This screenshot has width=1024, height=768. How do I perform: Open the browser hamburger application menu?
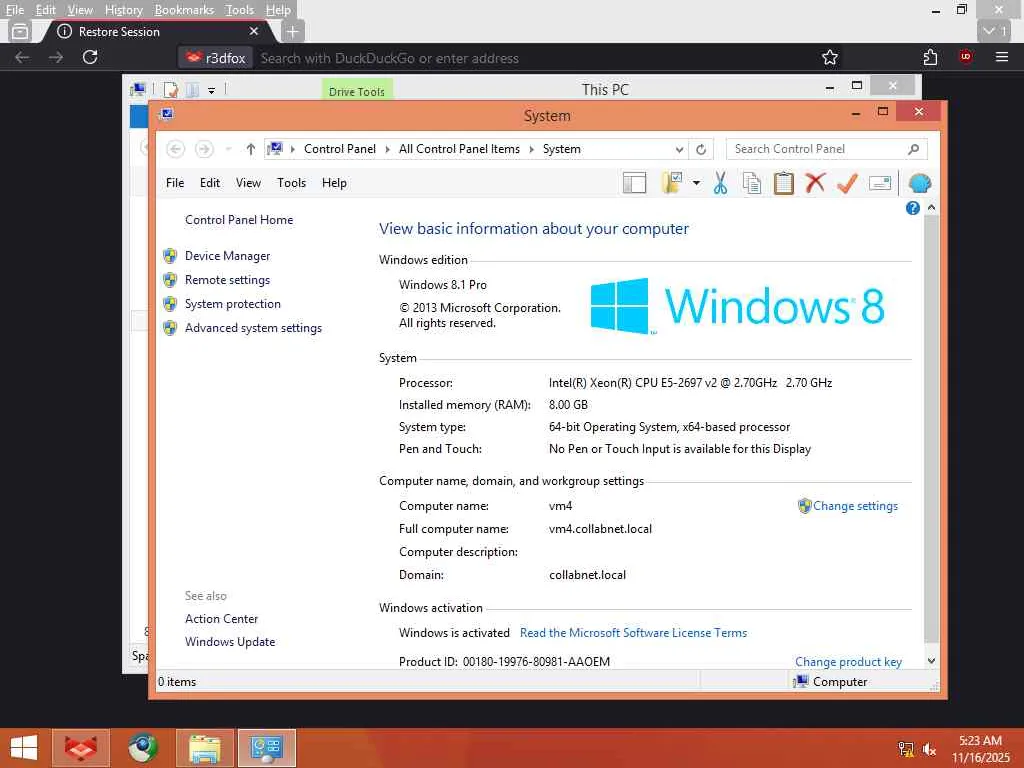[1002, 57]
